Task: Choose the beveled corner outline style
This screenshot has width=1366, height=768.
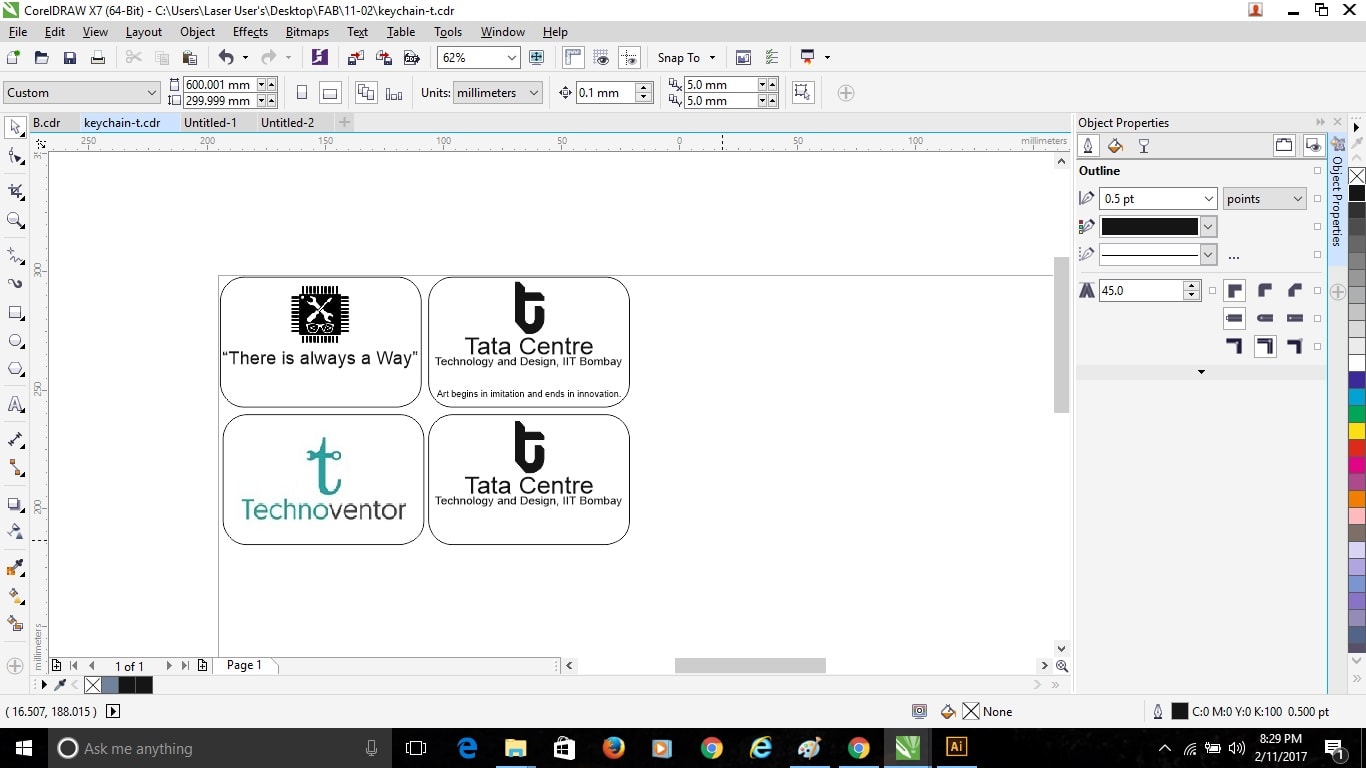Action: [x=1295, y=291]
